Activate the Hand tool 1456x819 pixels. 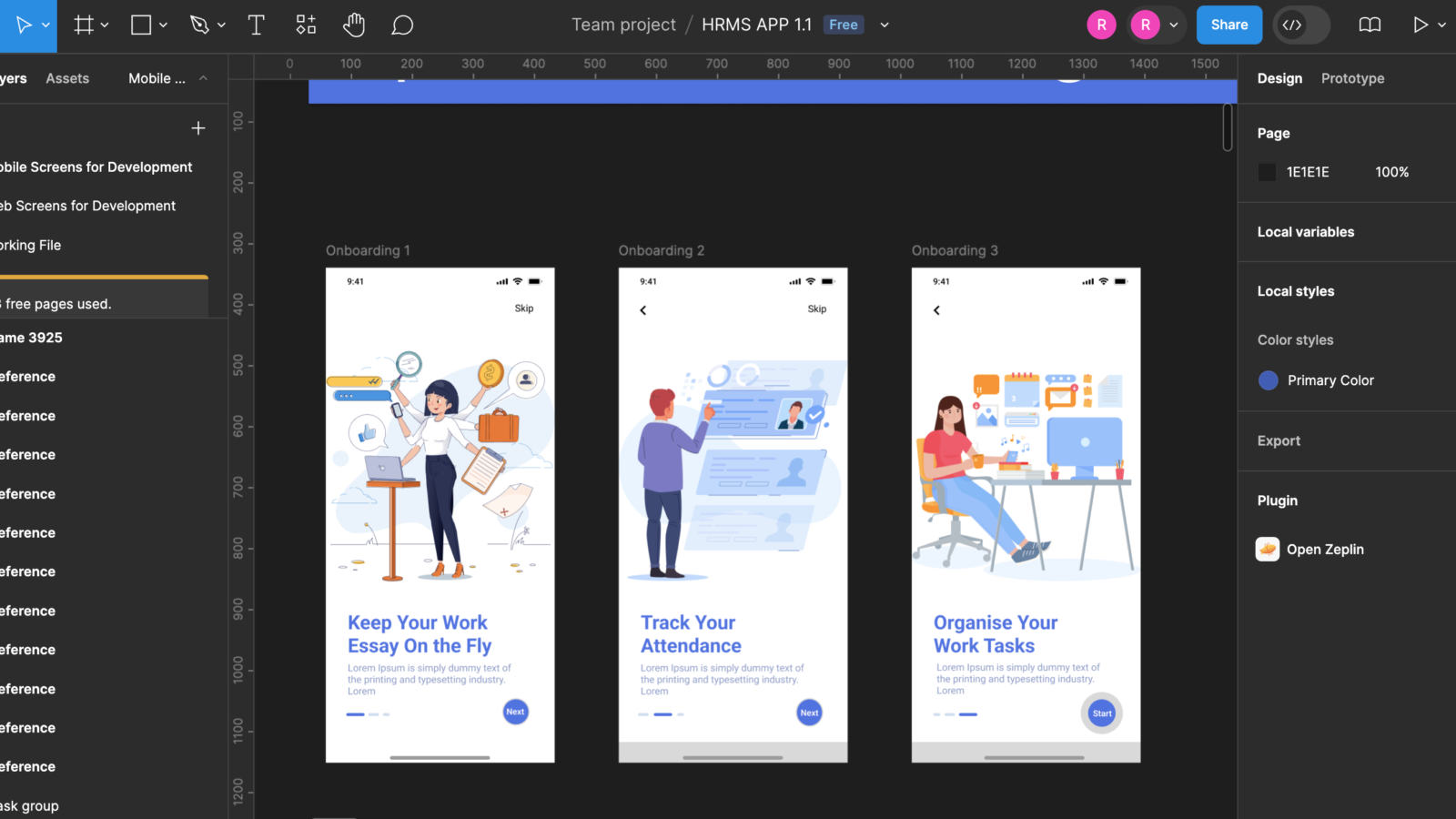[354, 25]
